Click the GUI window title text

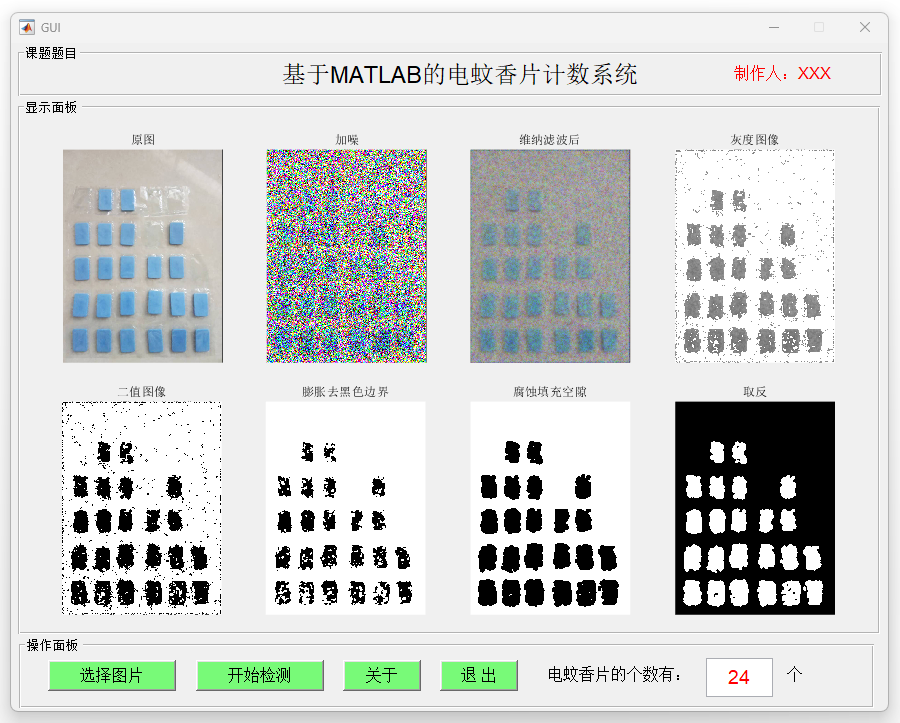tap(51, 28)
